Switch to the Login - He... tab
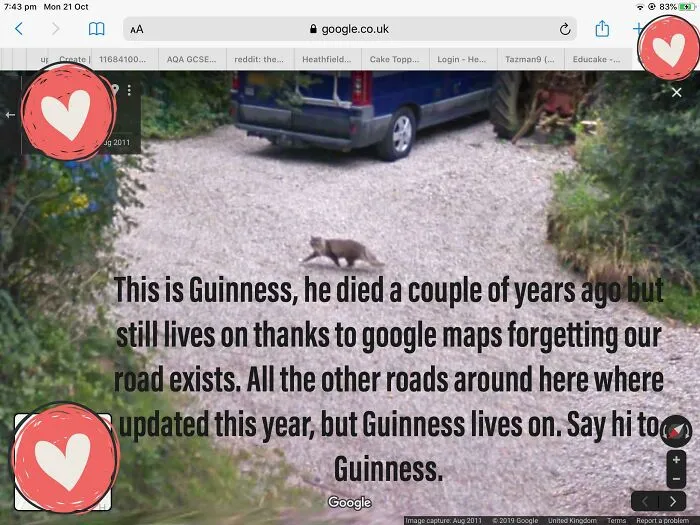This screenshot has height=525, width=700. click(463, 59)
